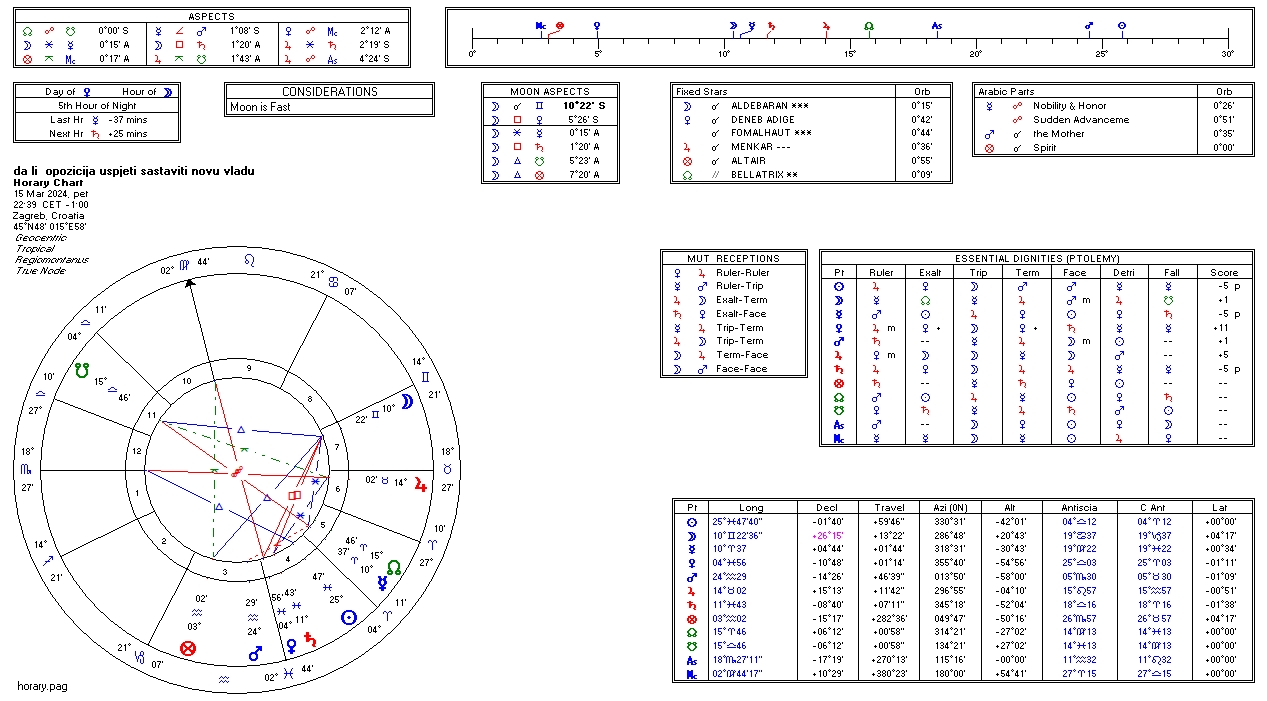The height and width of the screenshot is (701, 1267).
Task: Click the Scorpio sign glyph on the Ascendant
Action: (27, 469)
